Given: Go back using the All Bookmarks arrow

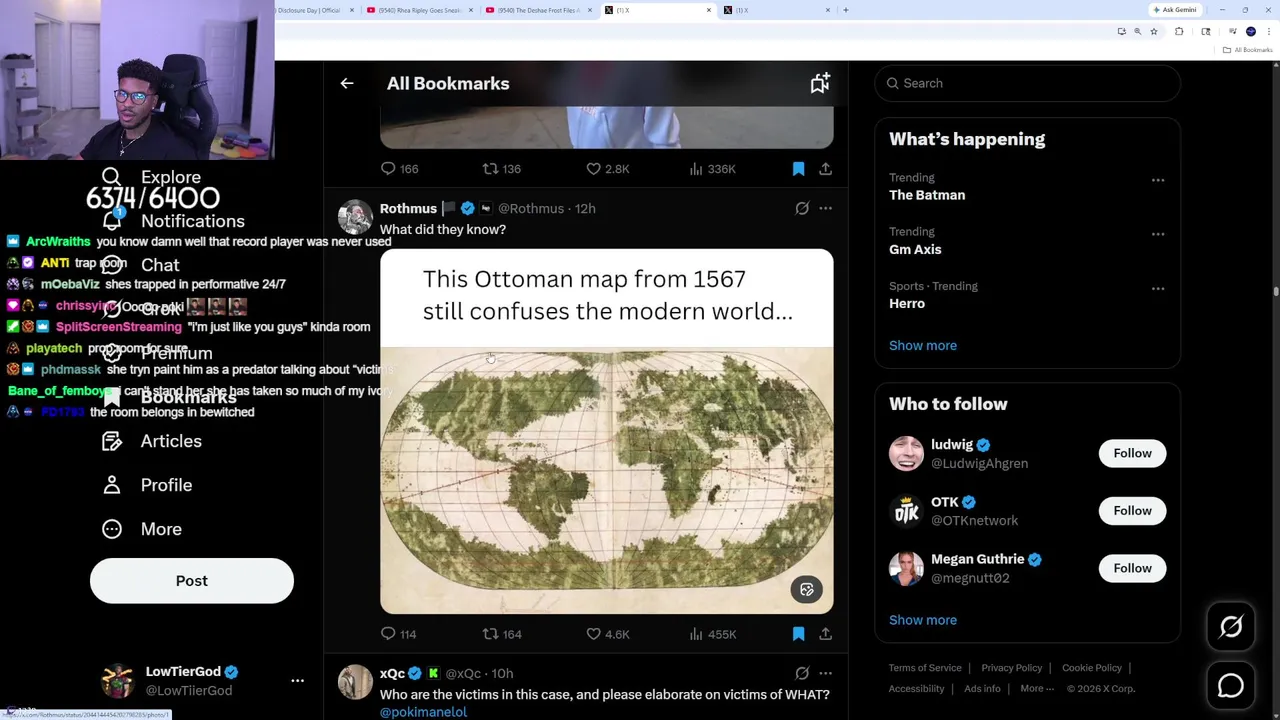Looking at the screenshot, I should click(347, 84).
